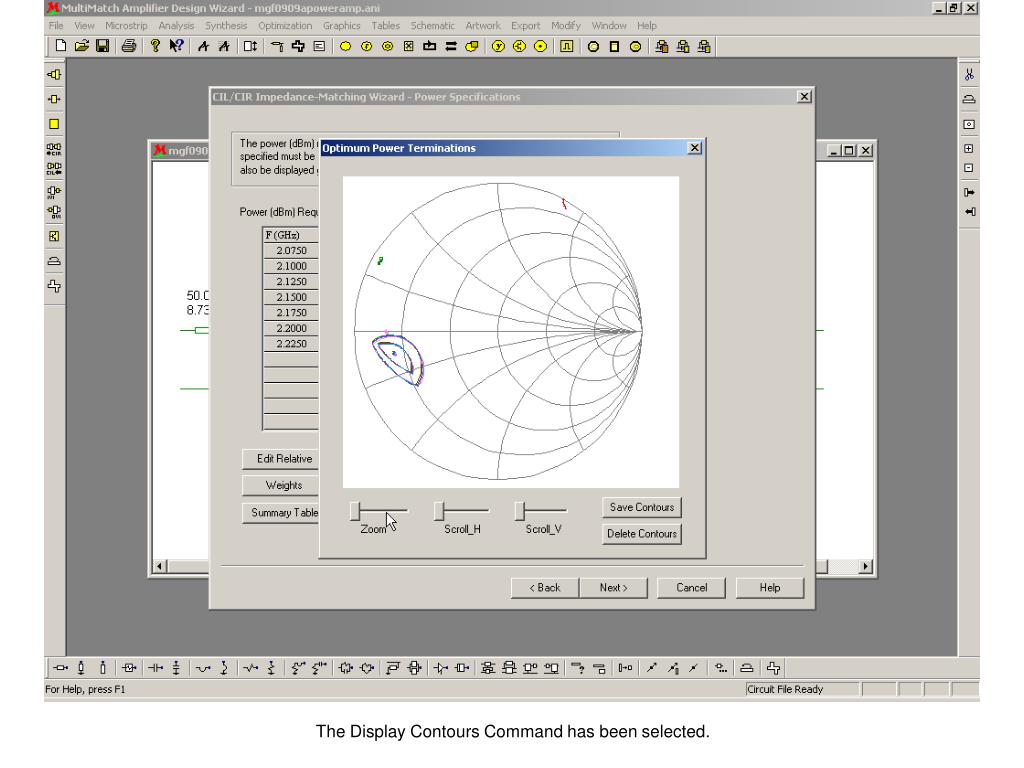Select the 2.2250 frequency cell

(x=291, y=344)
